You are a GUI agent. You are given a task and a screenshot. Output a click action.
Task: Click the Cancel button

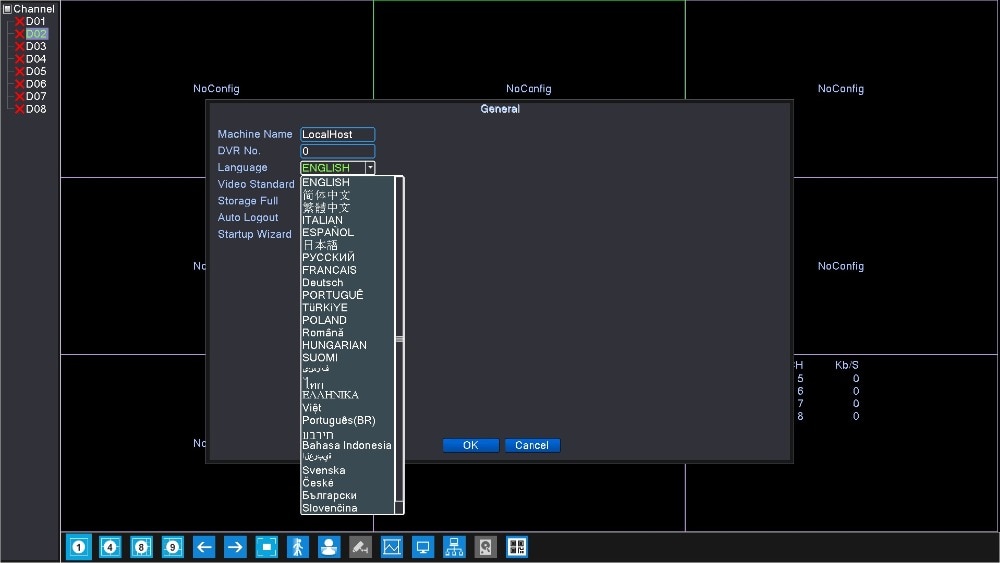point(532,446)
